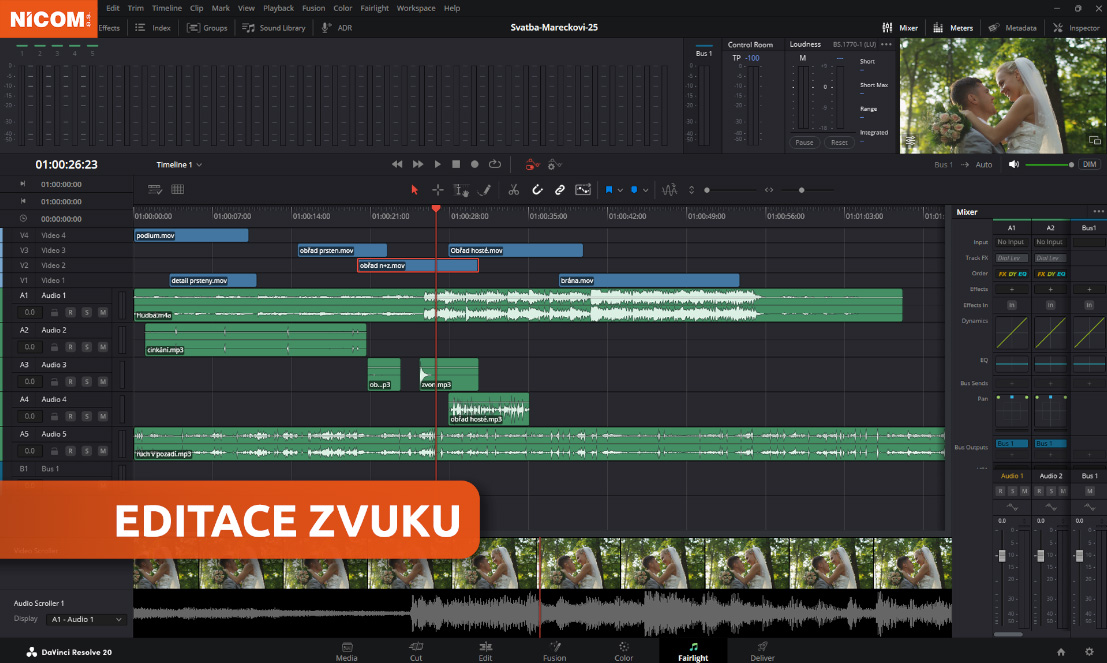The width and height of the screenshot is (1107, 663).
Task: Open the A2 Input selector in mixer
Action: point(1050,242)
